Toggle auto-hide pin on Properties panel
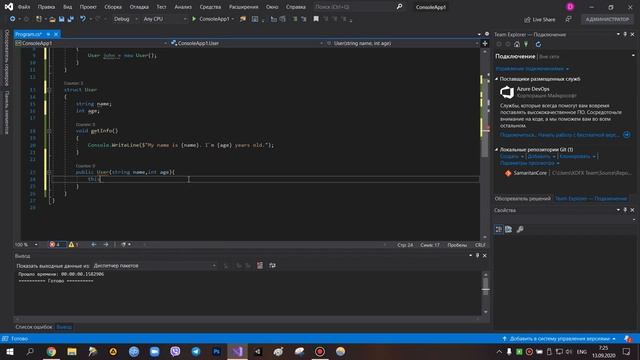 pyautogui.click(x=625, y=210)
